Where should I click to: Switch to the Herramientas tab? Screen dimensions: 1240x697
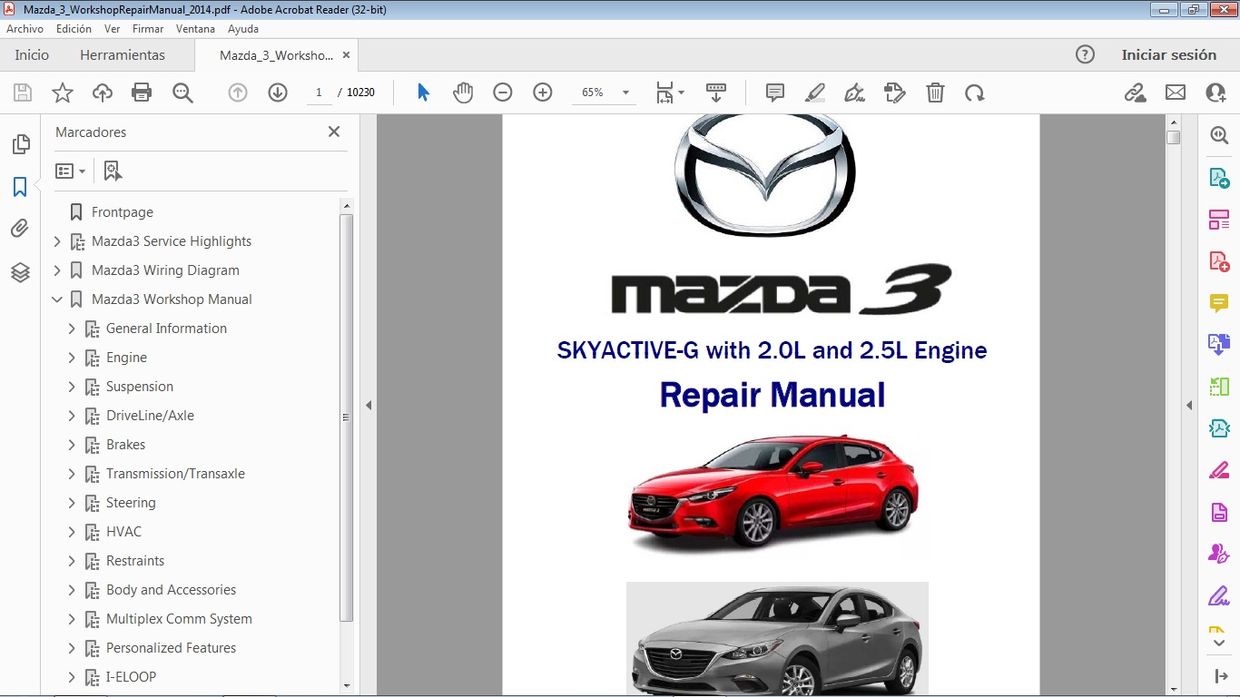(x=123, y=55)
